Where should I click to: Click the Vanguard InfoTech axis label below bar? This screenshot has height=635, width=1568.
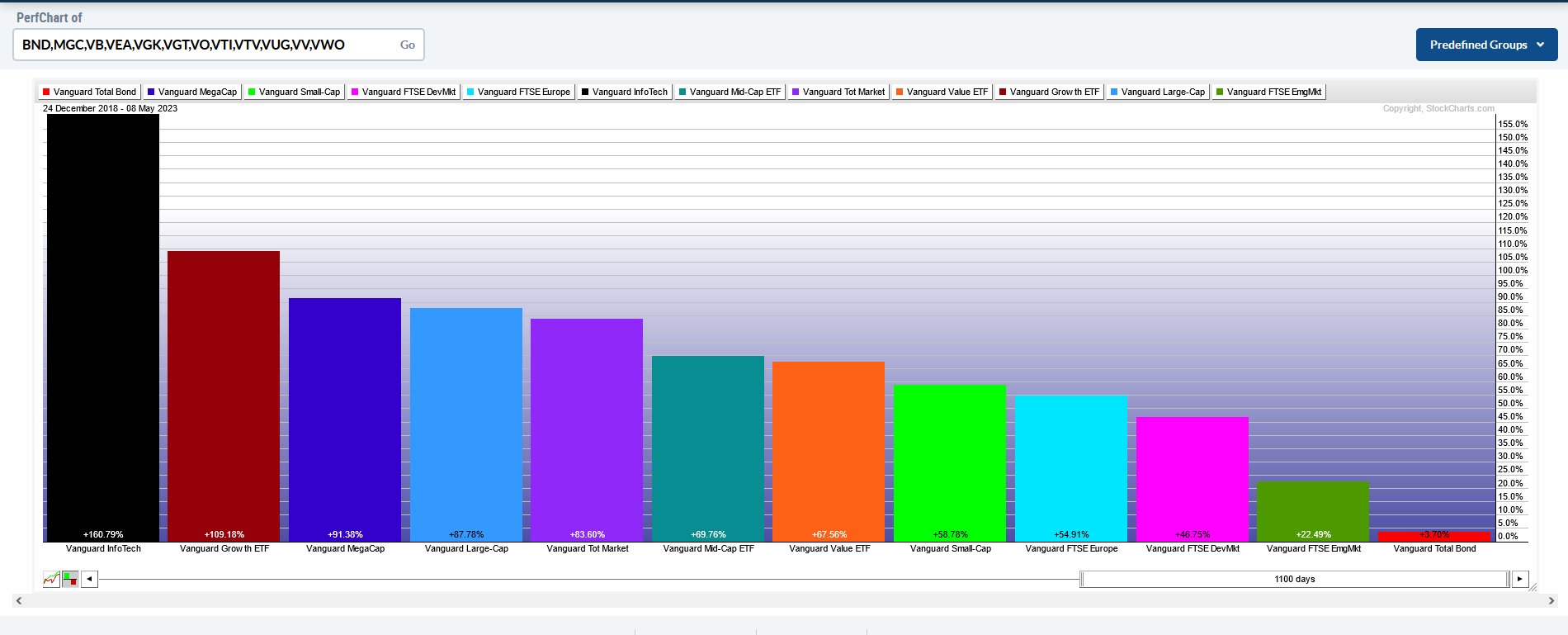[x=103, y=548]
